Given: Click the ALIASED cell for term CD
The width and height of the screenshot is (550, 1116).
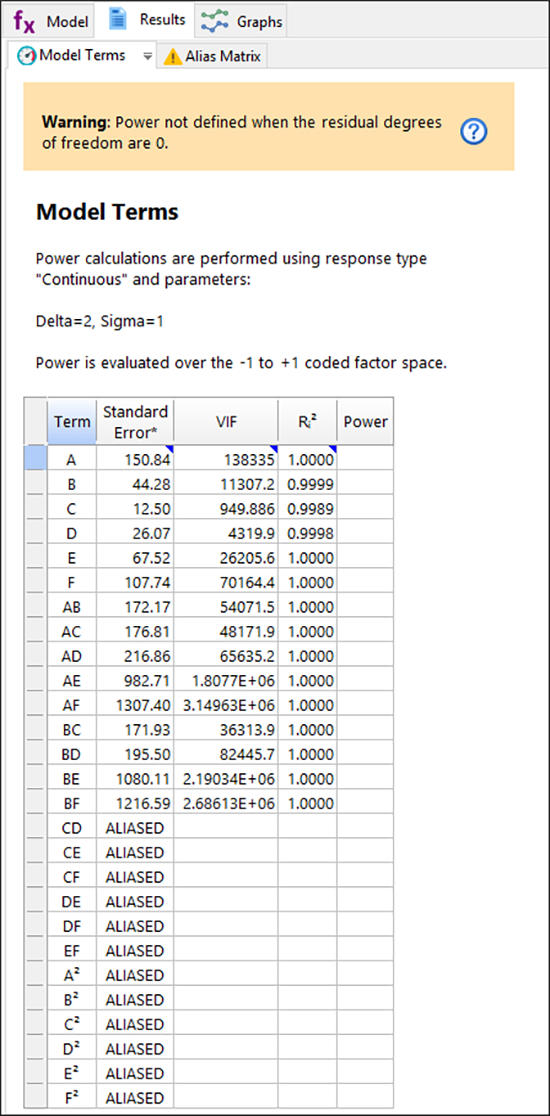Looking at the screenshot, I should (135, 828).
